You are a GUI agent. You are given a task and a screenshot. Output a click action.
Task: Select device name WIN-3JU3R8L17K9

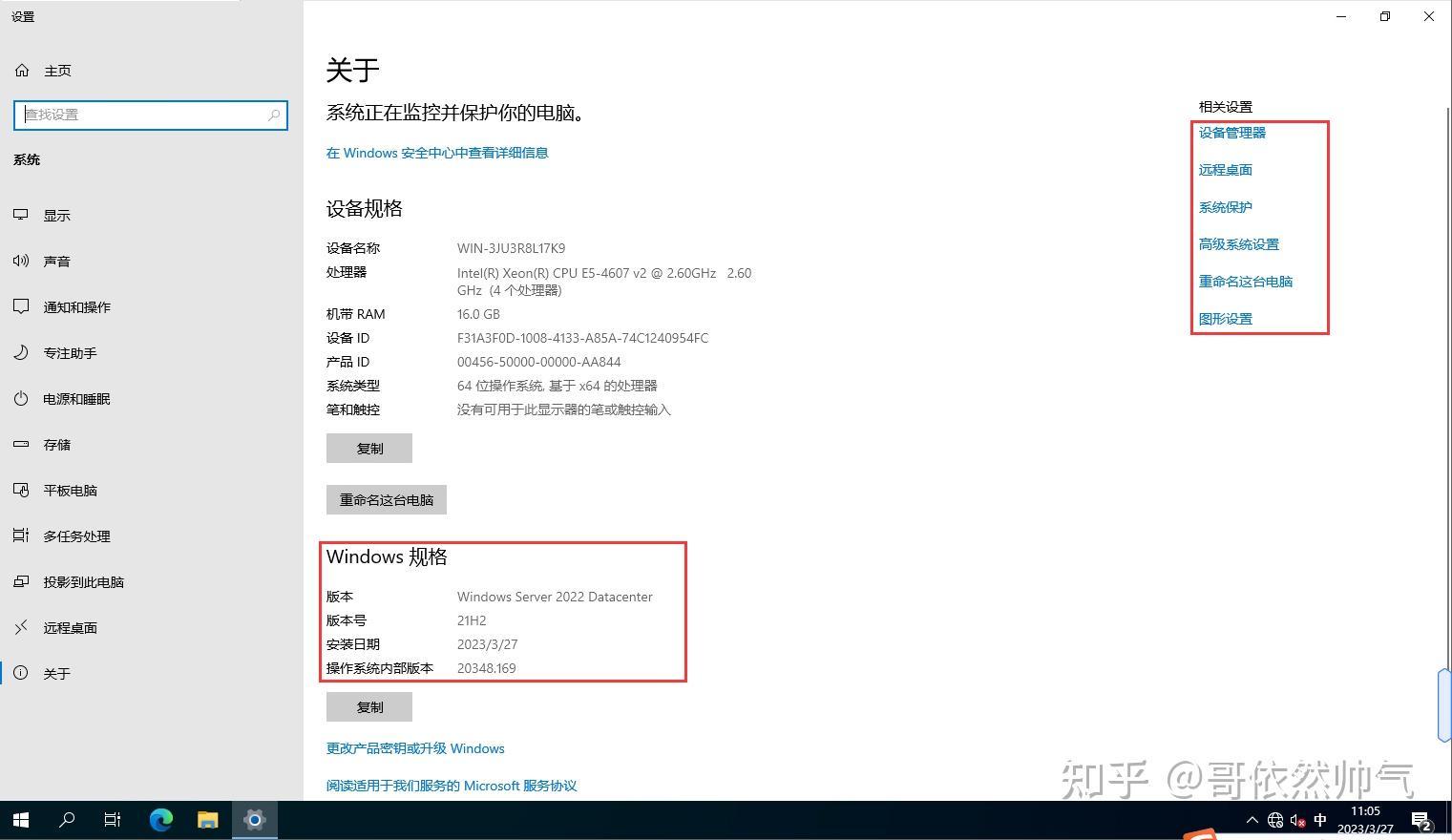[511, 248]
